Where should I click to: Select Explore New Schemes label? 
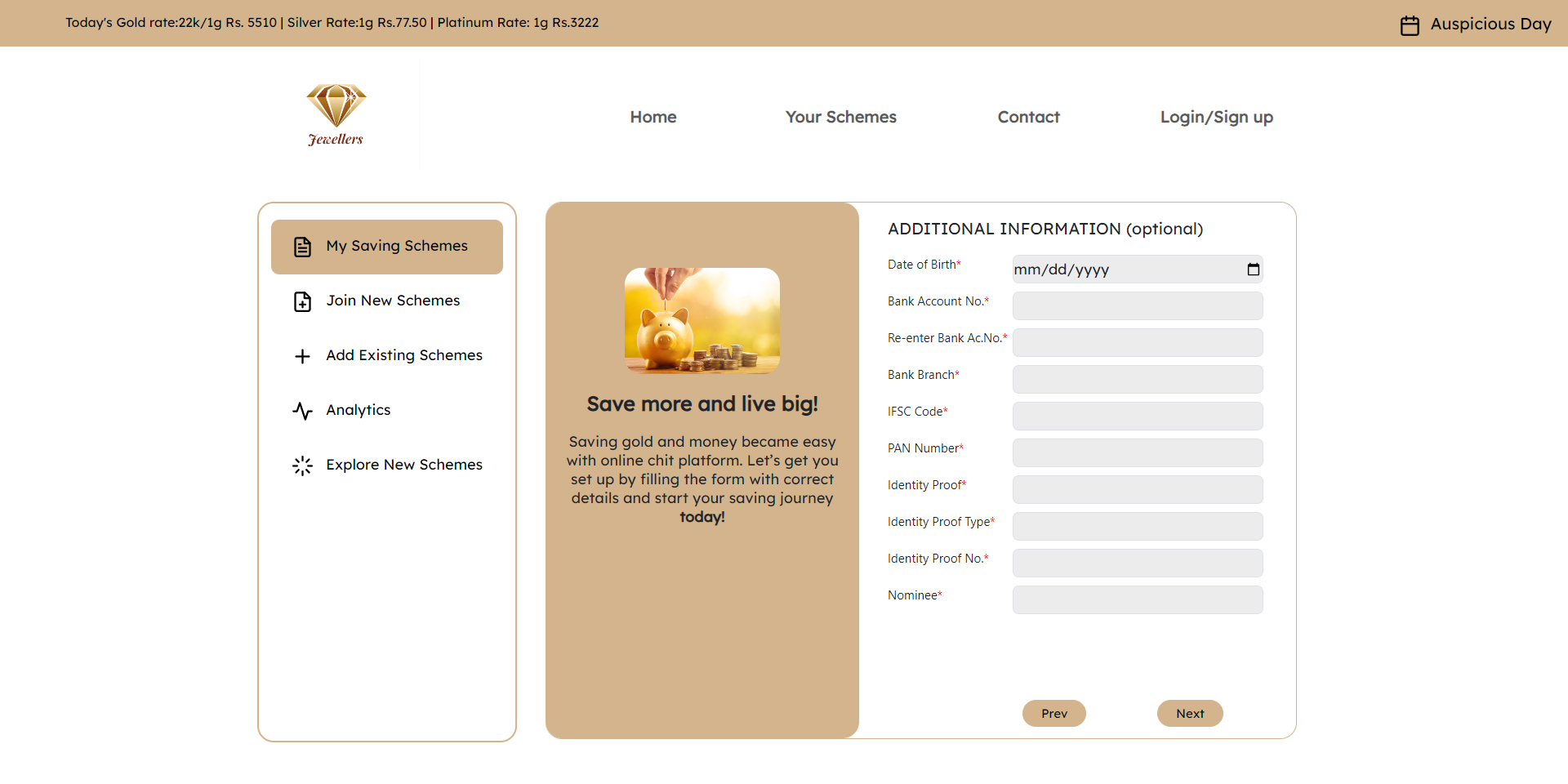click(x=404, y=465)
